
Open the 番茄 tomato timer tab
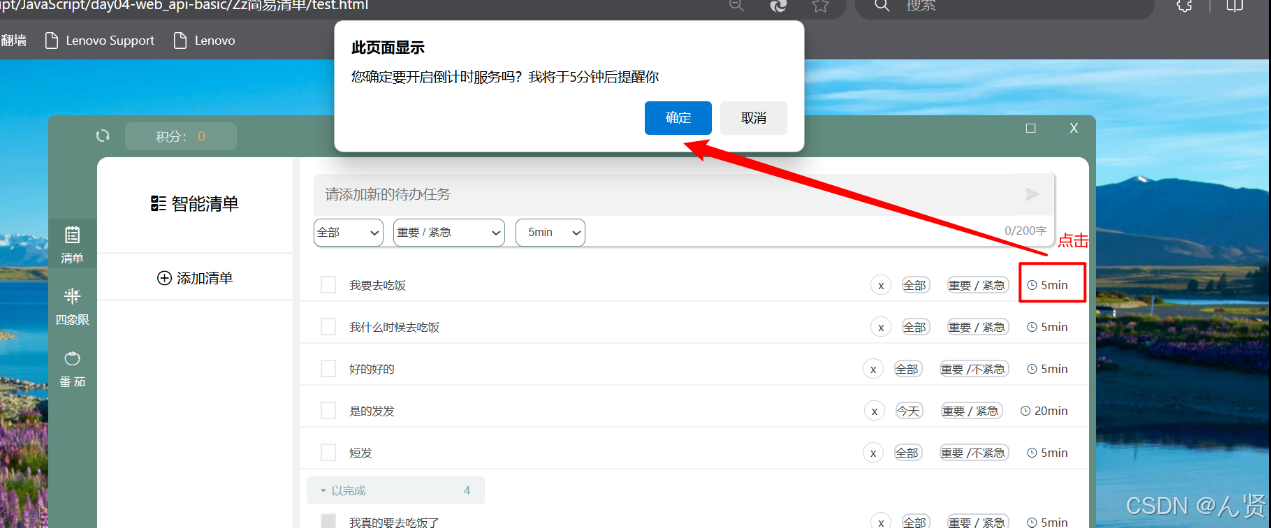coord(72,368)
